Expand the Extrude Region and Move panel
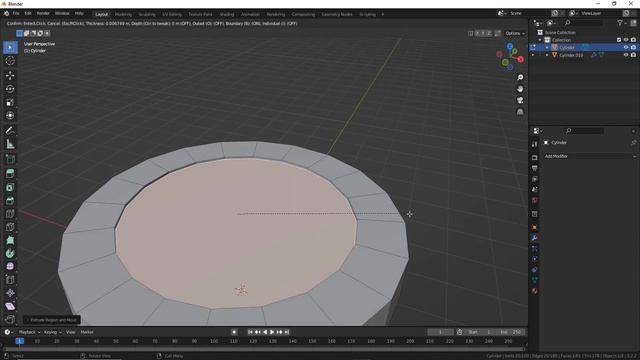 [52, 320]
